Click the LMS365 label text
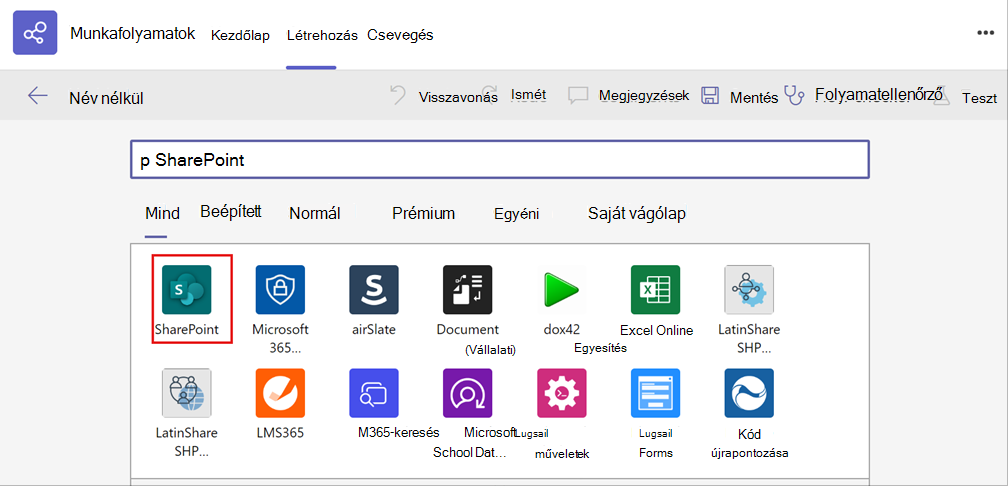1008x486 pixels. [x=280, y=433]
